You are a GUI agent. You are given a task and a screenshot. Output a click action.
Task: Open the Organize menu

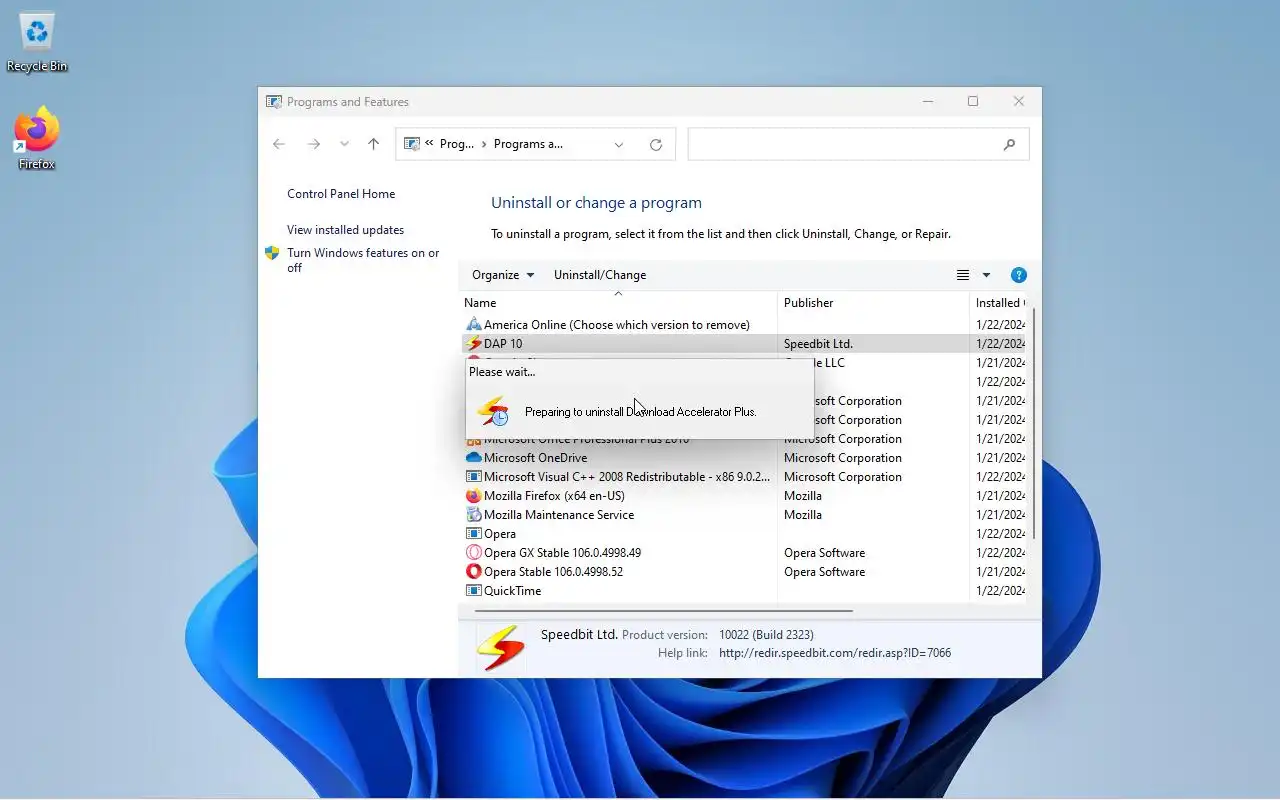503,275
